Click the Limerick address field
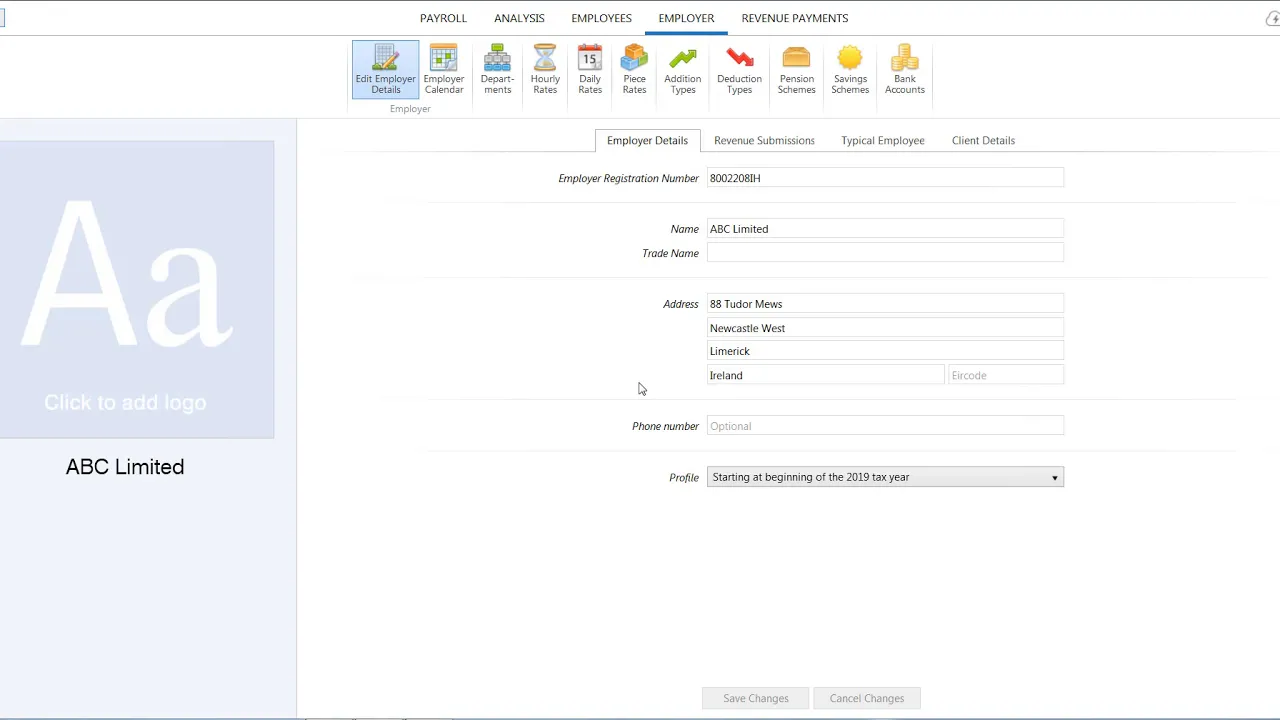1280x720 pixels. pos(885,351)
